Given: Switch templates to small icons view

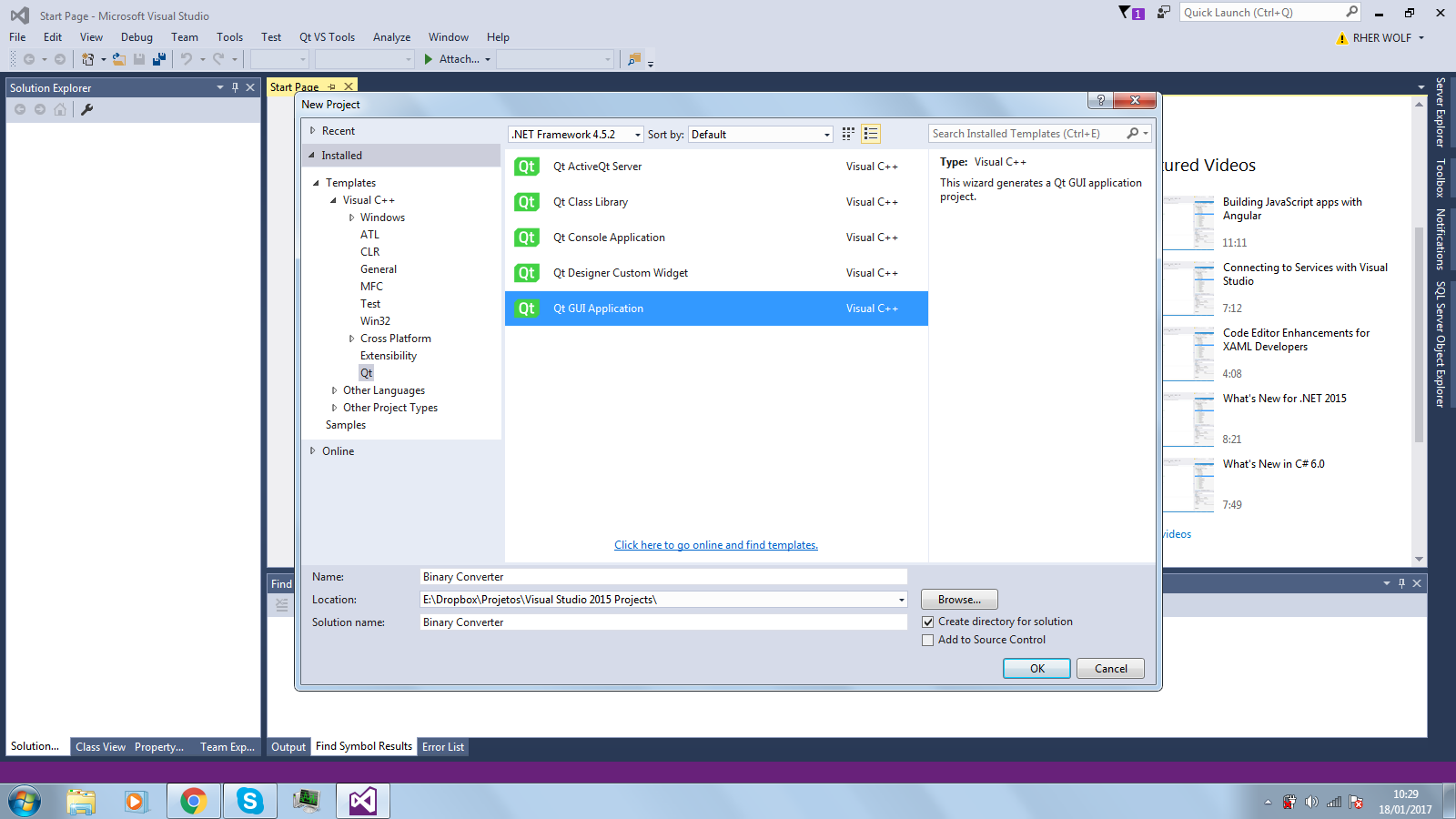Looking at the screenshot, I should 848,134.
